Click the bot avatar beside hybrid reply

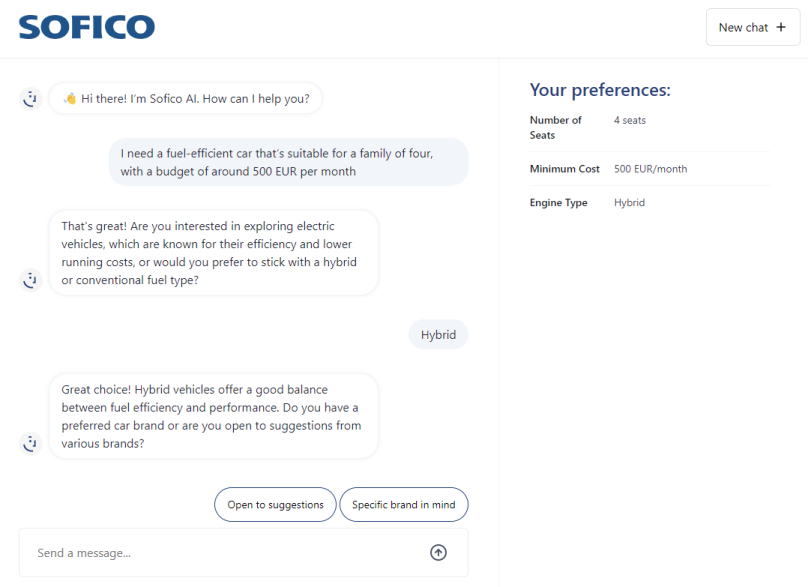click(x=30, y=444)
